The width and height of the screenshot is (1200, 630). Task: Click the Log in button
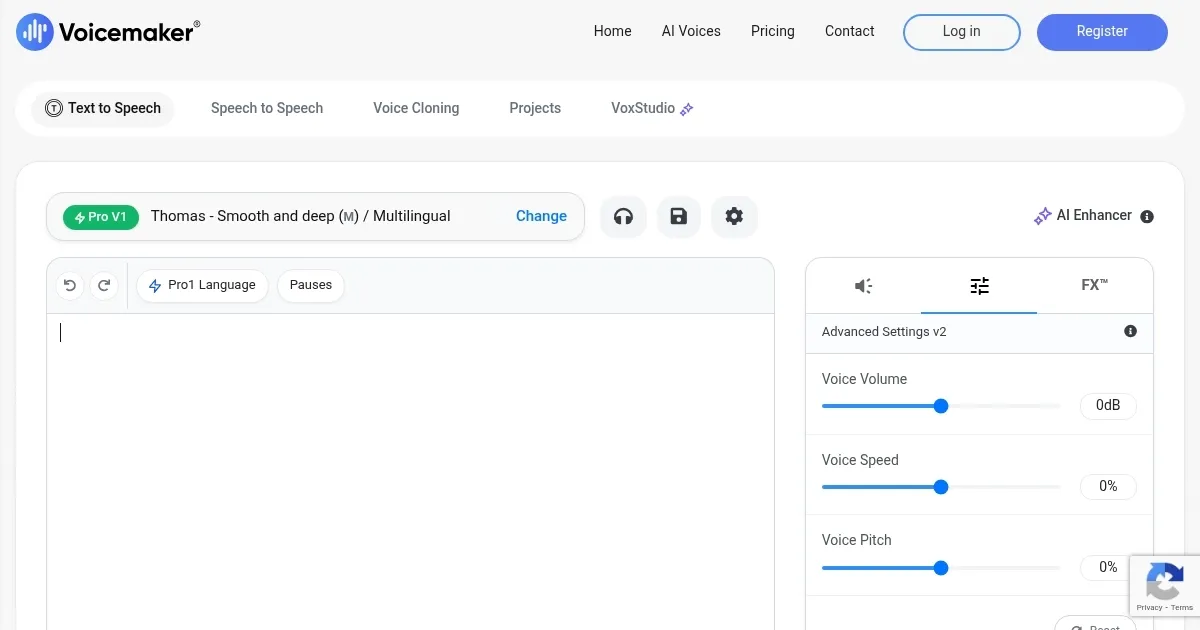(961, 32)
